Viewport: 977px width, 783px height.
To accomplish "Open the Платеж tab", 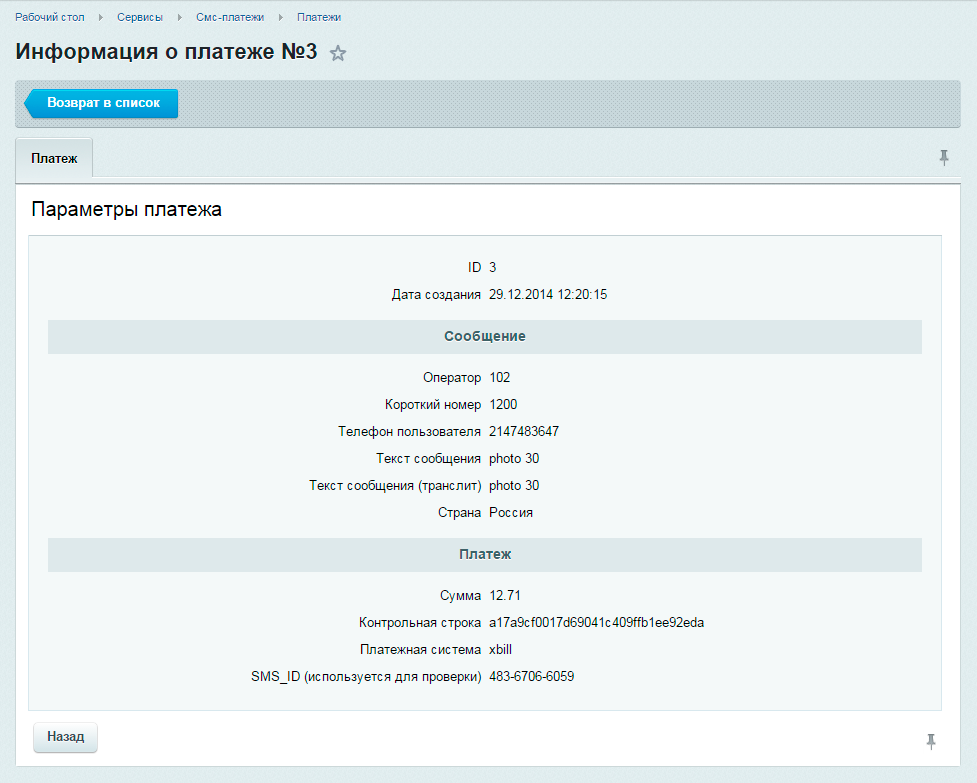I will tap(54, 159).
